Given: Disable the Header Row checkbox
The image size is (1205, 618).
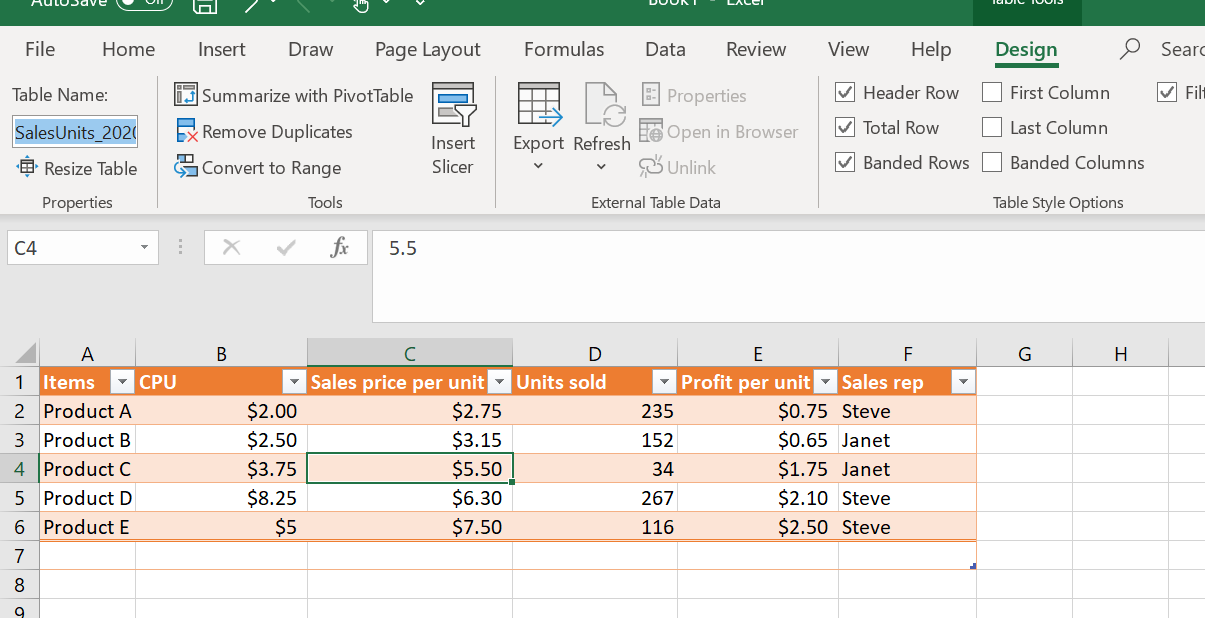Looking at the screenshot, I should tap(845, 93).
